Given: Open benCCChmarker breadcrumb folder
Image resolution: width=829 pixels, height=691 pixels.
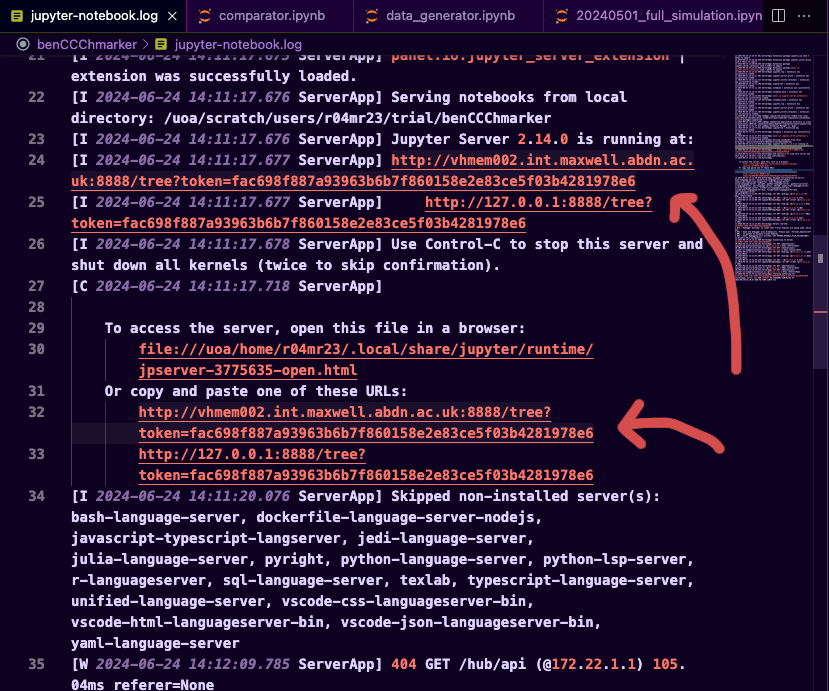Looking at the screenshot, I should coord(87,44).
